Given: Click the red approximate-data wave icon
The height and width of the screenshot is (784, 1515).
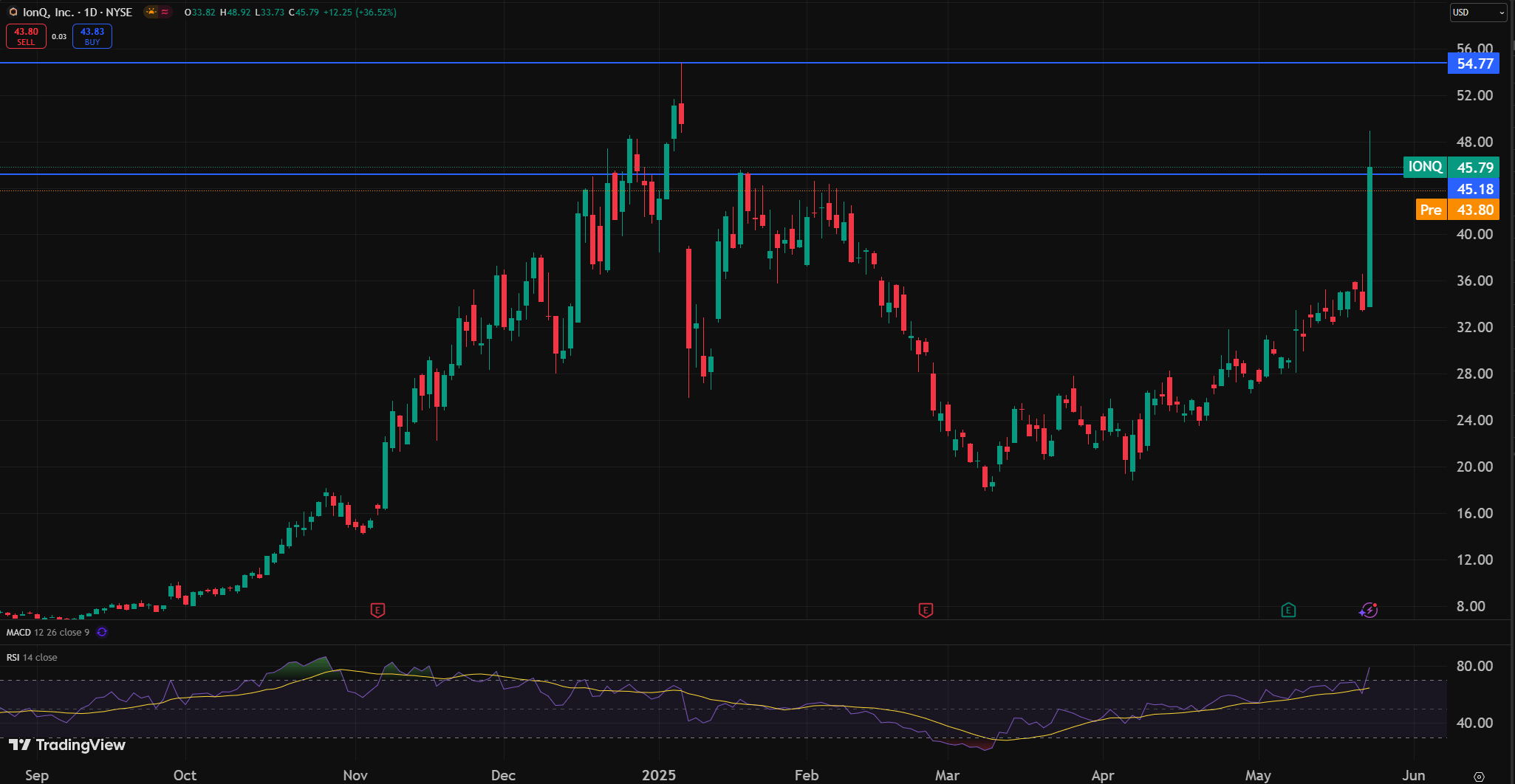Looking at the screenshot, I should click(x=165, y=12).
